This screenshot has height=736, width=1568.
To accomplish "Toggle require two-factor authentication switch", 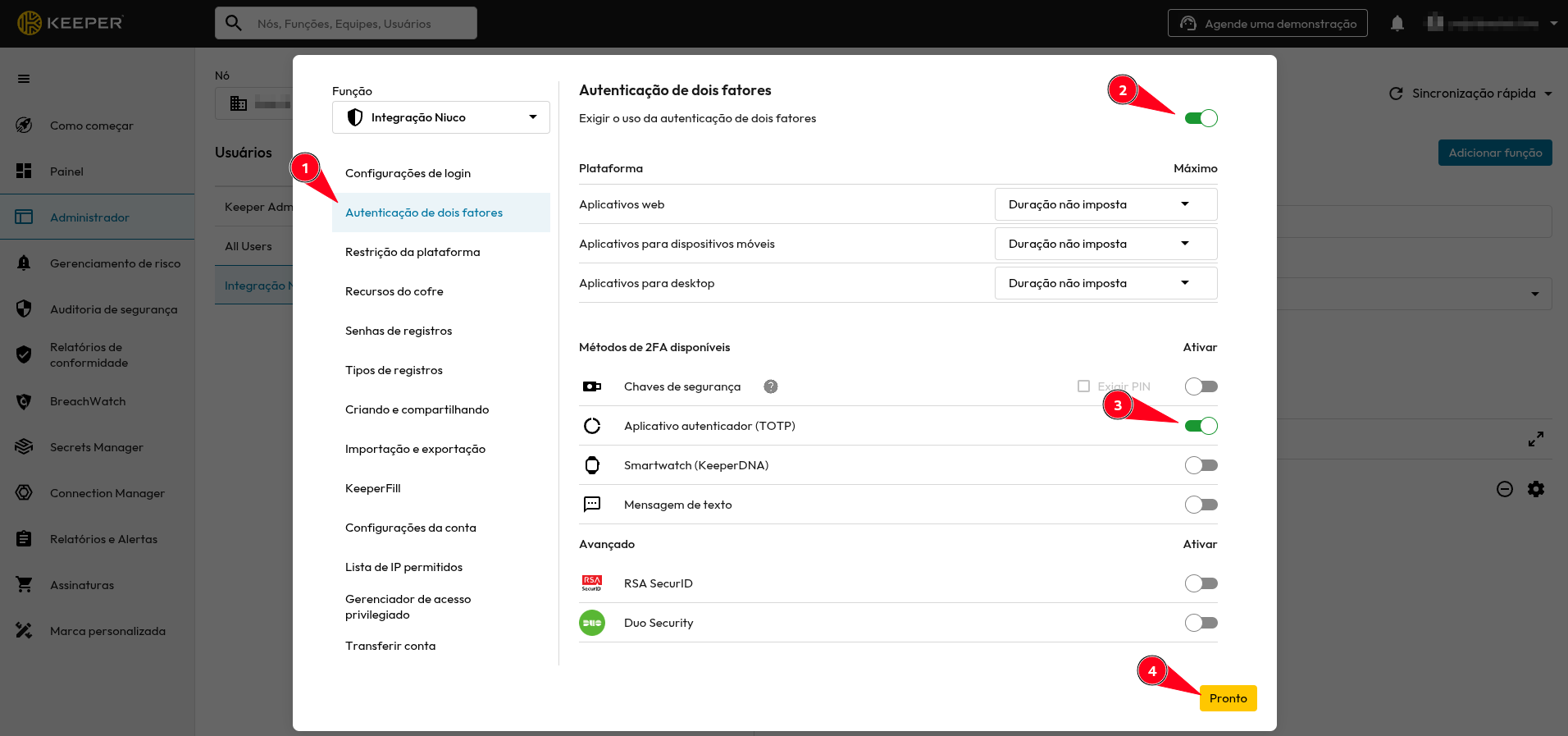I will [1201, 118].
